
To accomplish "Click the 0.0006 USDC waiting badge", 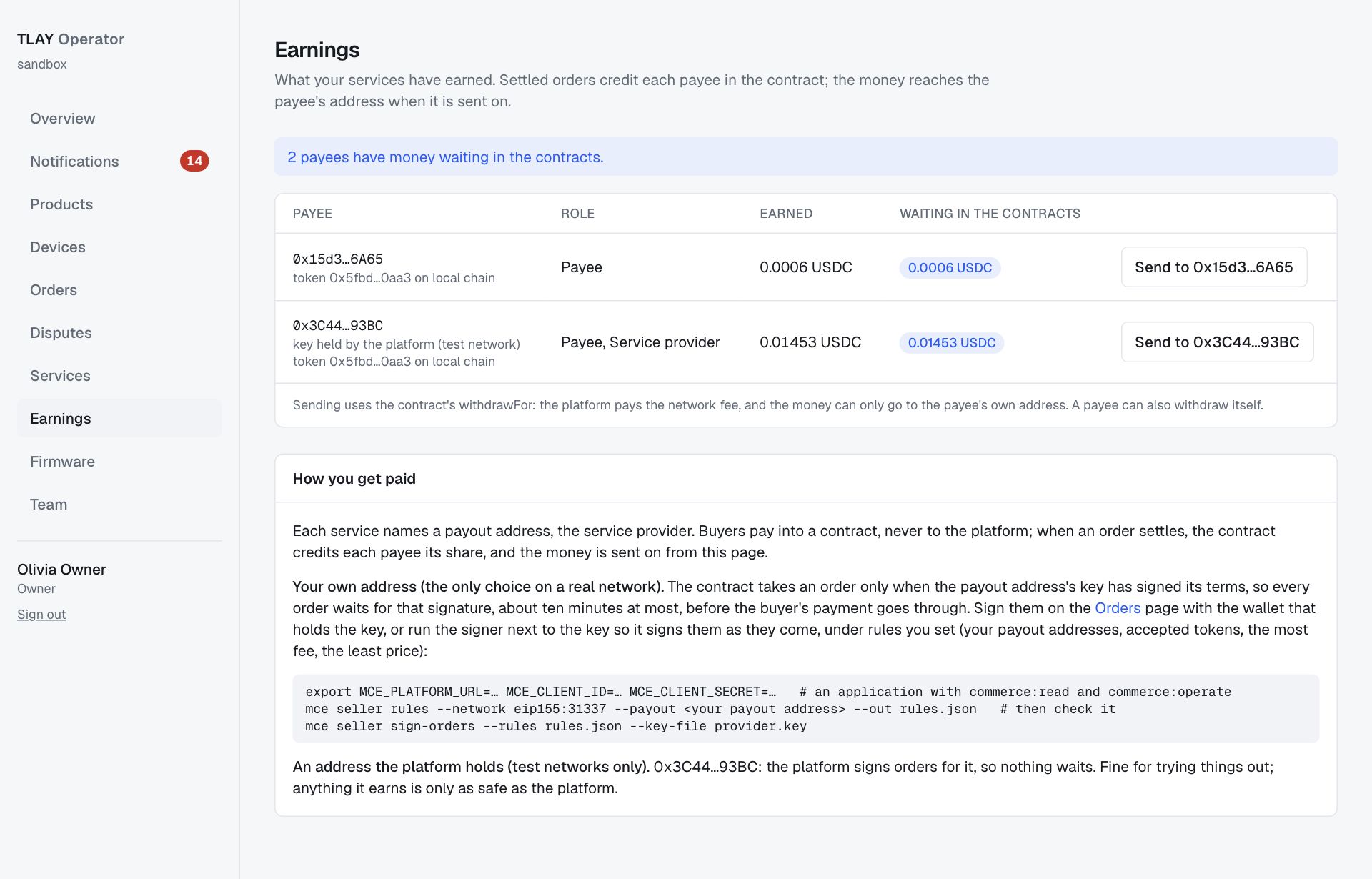I will point(950,268).
